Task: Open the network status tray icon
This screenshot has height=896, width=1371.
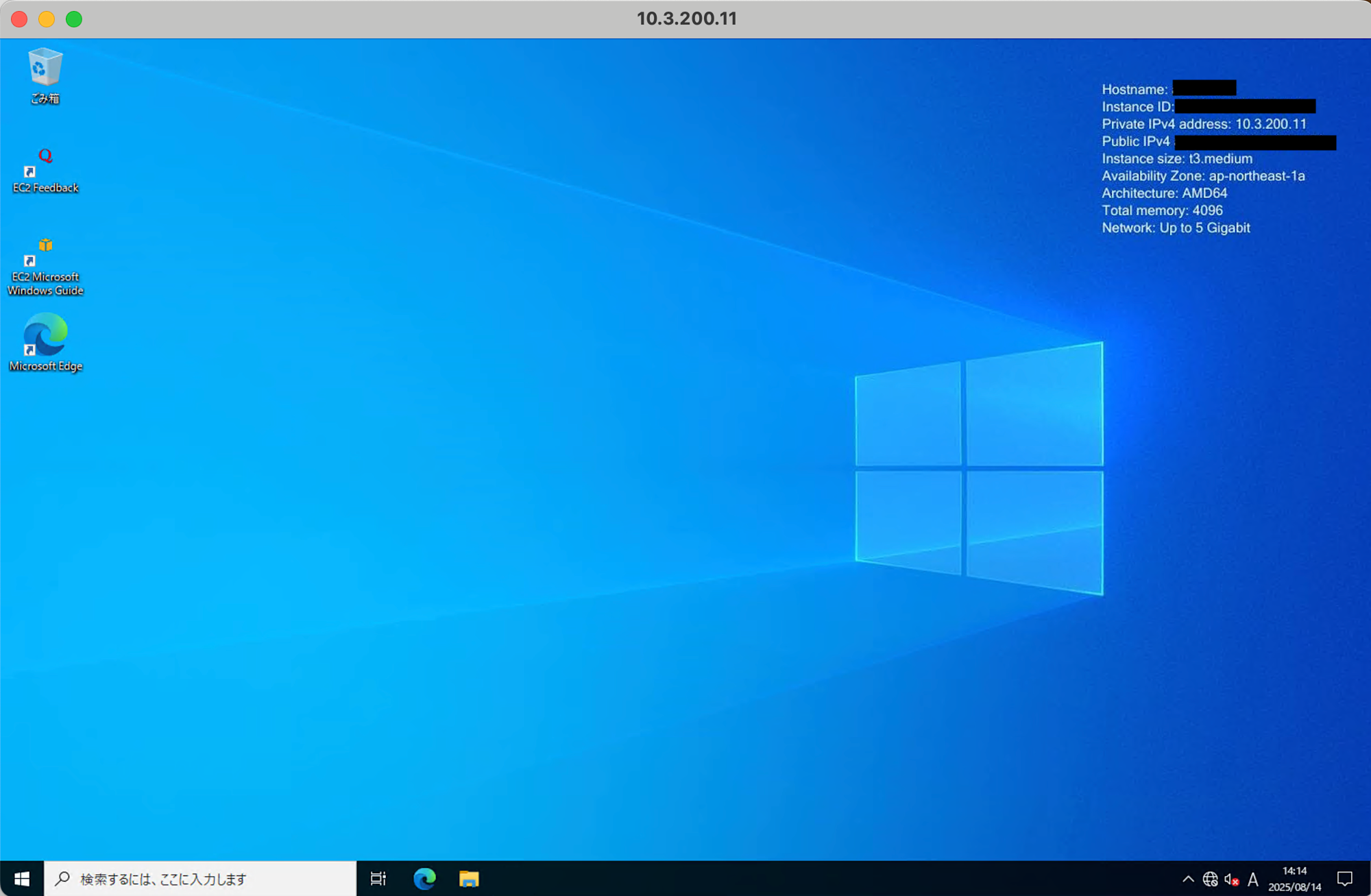Action: click(x=1211, y=879)
